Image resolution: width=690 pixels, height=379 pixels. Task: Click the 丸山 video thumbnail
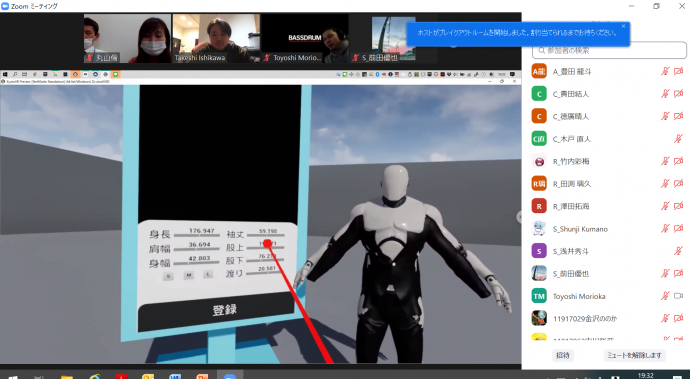(x=127, y=38)
